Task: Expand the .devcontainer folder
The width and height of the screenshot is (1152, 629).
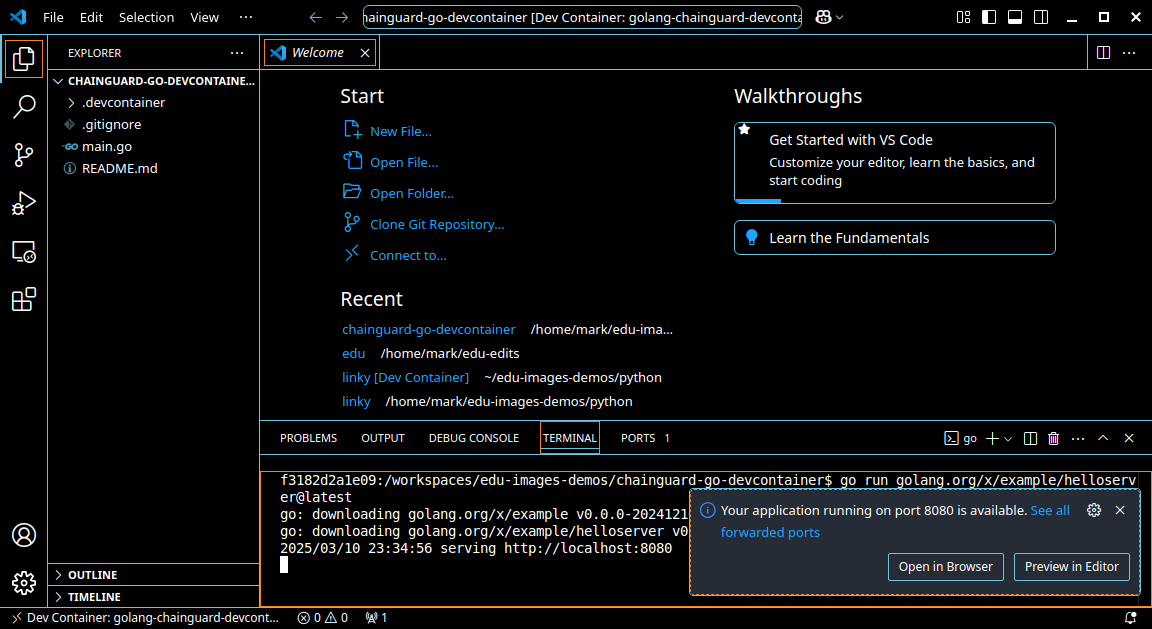Action: pos(155,103)
